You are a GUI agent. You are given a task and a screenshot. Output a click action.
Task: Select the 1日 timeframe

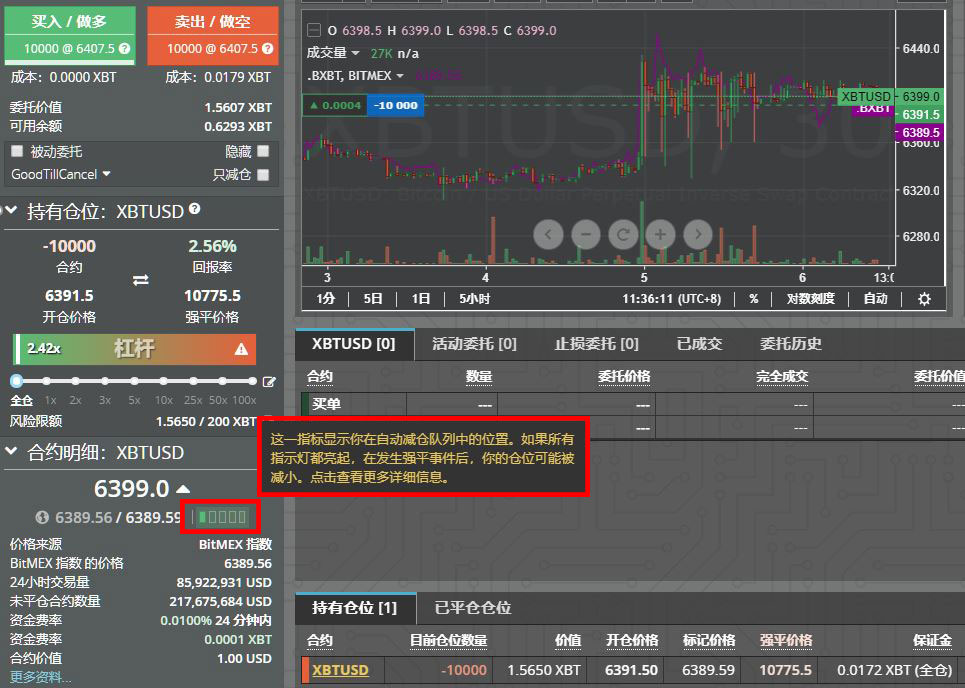point(421,299)
